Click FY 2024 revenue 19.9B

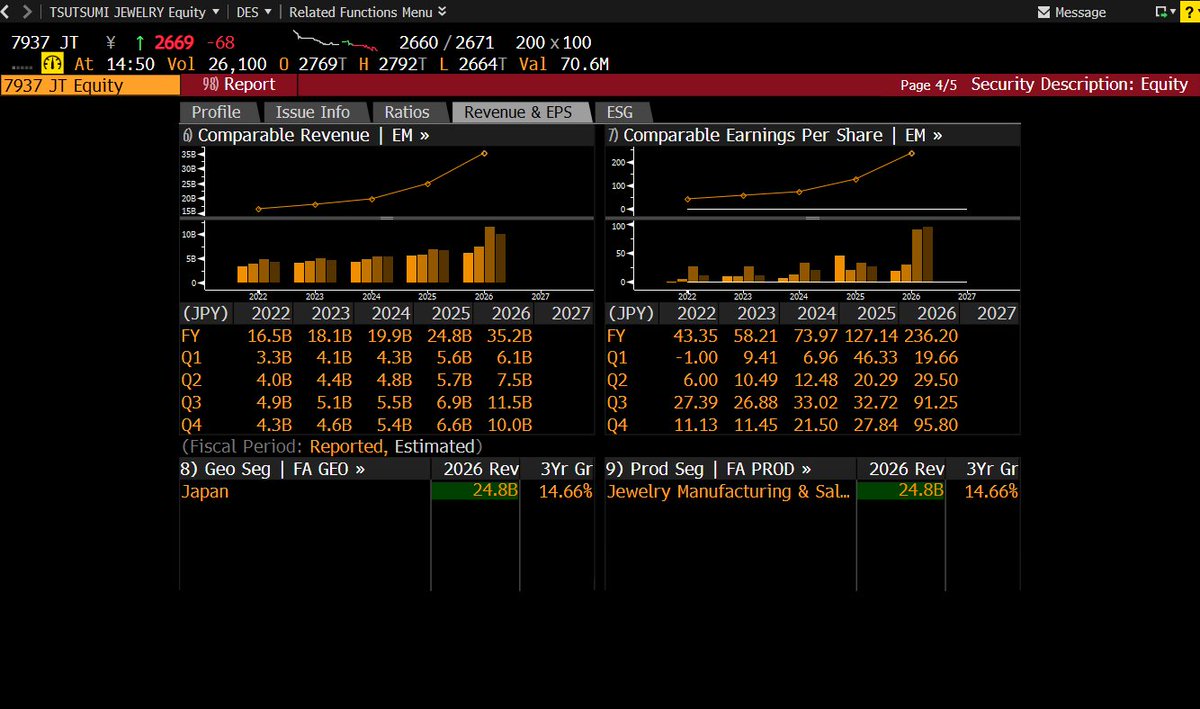tap(390, 335)
